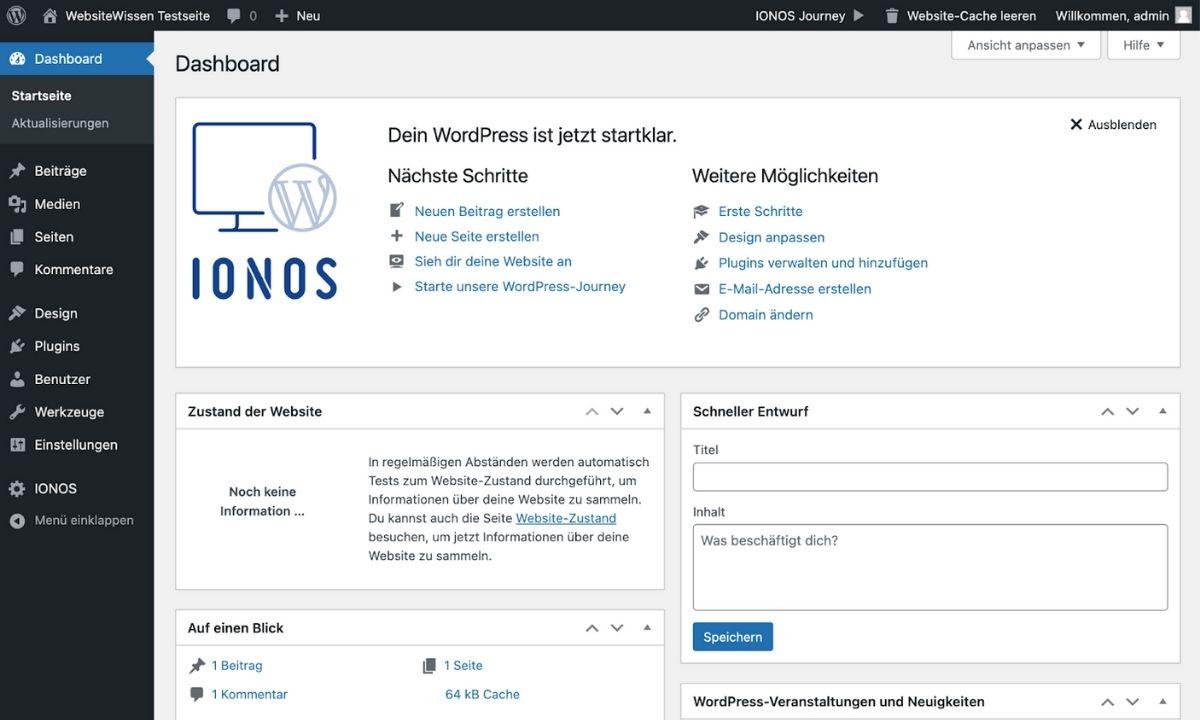The height and width of the screenshot is (720, 1200).
Task: Click the Einstellungen sliders icon in sidebar
Action: click(x=17, y=445)
